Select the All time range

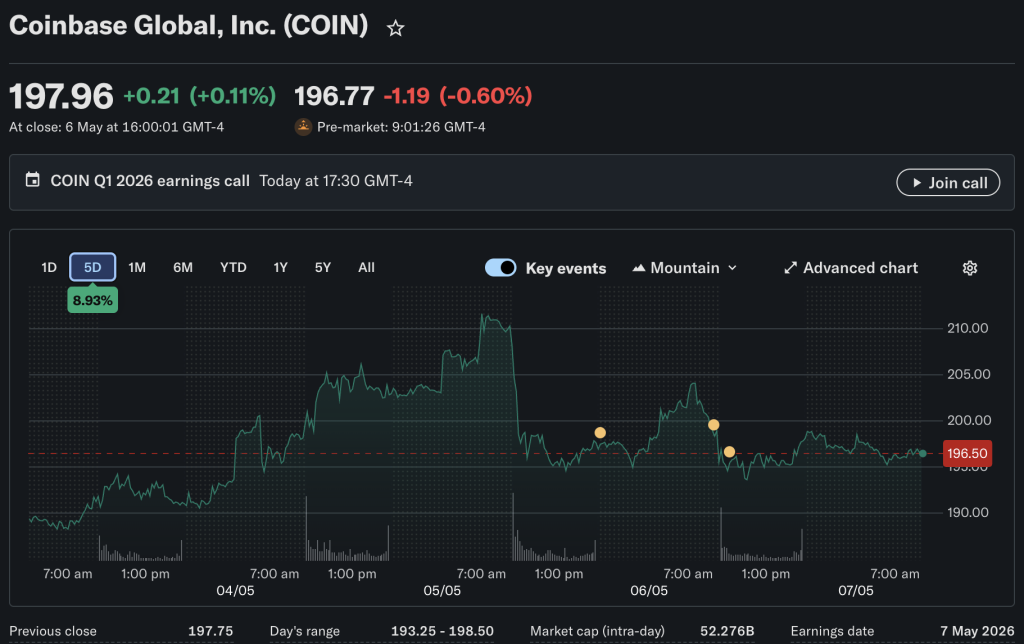click(x=366, y=267)
